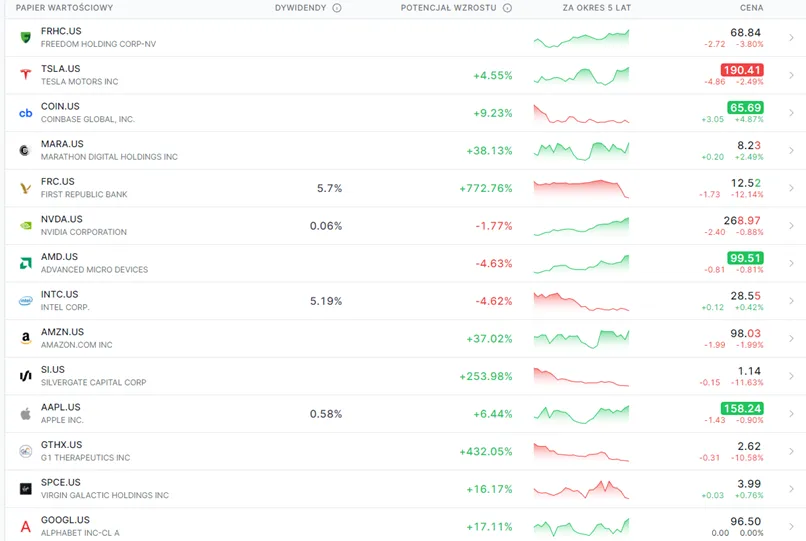Click the Alphabet logo icon
The height and width of the screenshot is (541, 806).
click(25, 527)
